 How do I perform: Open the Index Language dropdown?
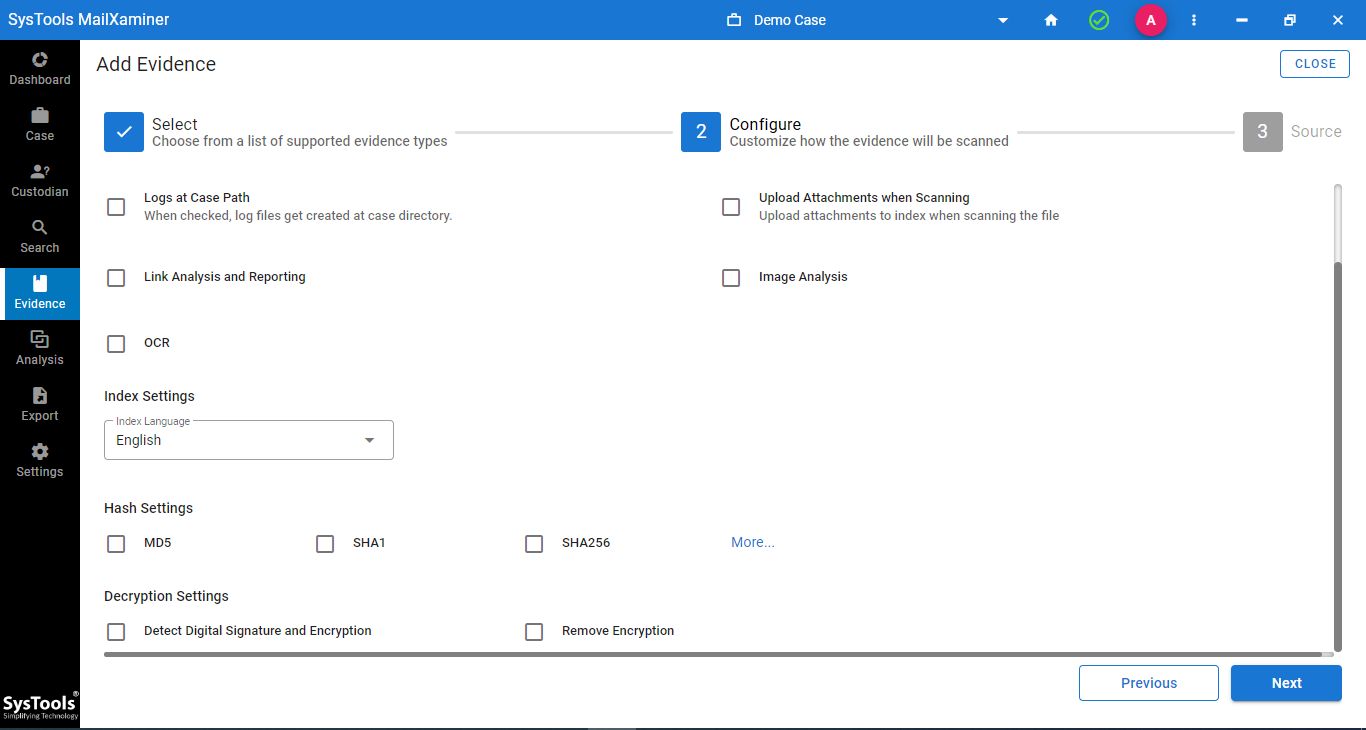249,440
